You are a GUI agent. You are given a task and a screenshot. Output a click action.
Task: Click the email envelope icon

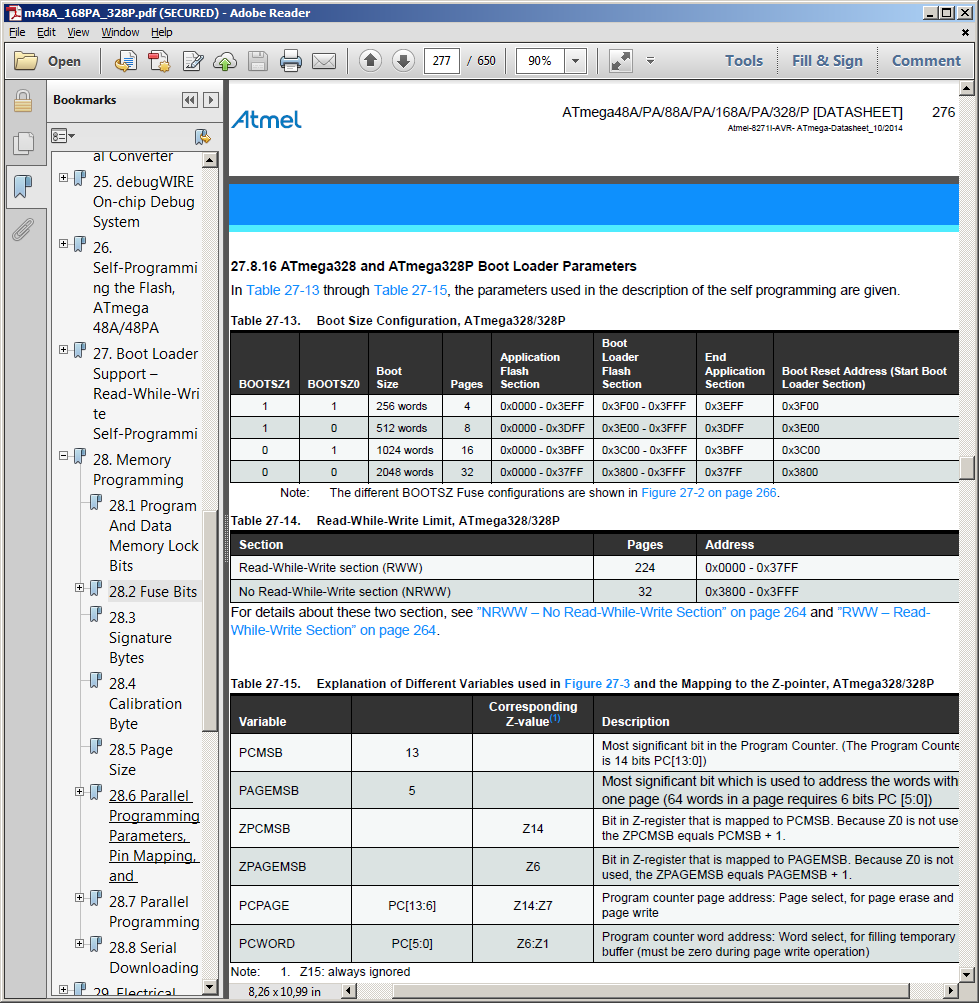324,61
